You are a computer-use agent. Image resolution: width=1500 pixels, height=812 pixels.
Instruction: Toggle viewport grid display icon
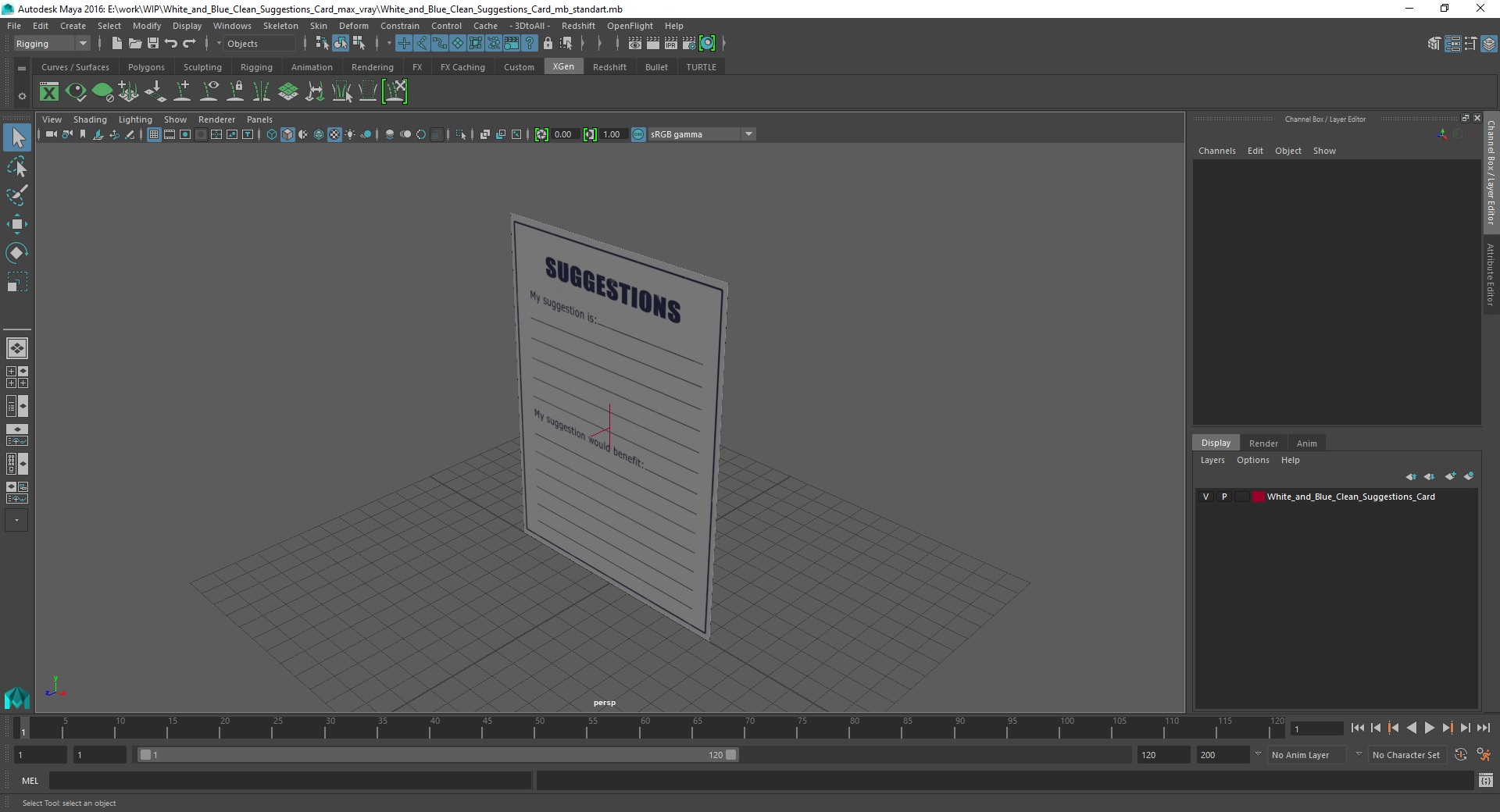tap(154, 134)
